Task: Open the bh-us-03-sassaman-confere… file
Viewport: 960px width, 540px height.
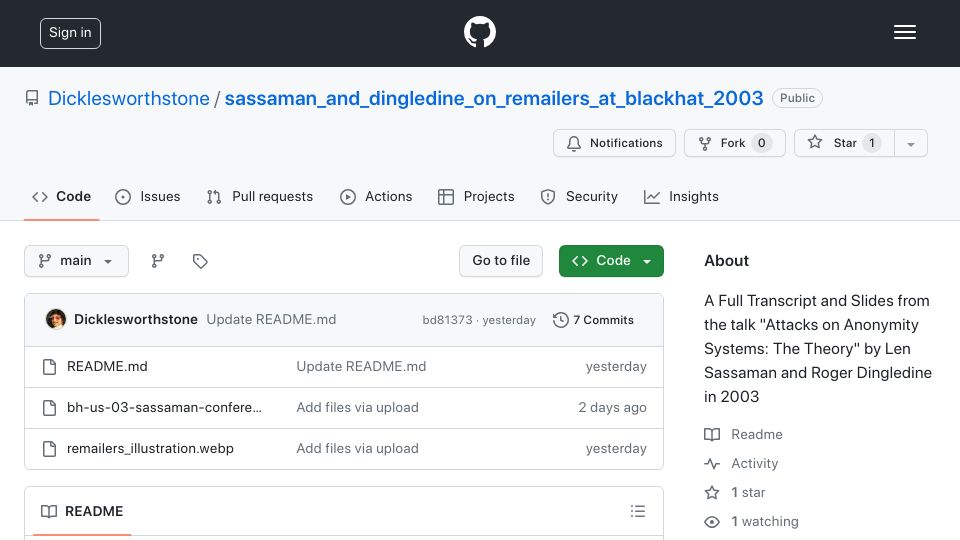Action: 164,408
